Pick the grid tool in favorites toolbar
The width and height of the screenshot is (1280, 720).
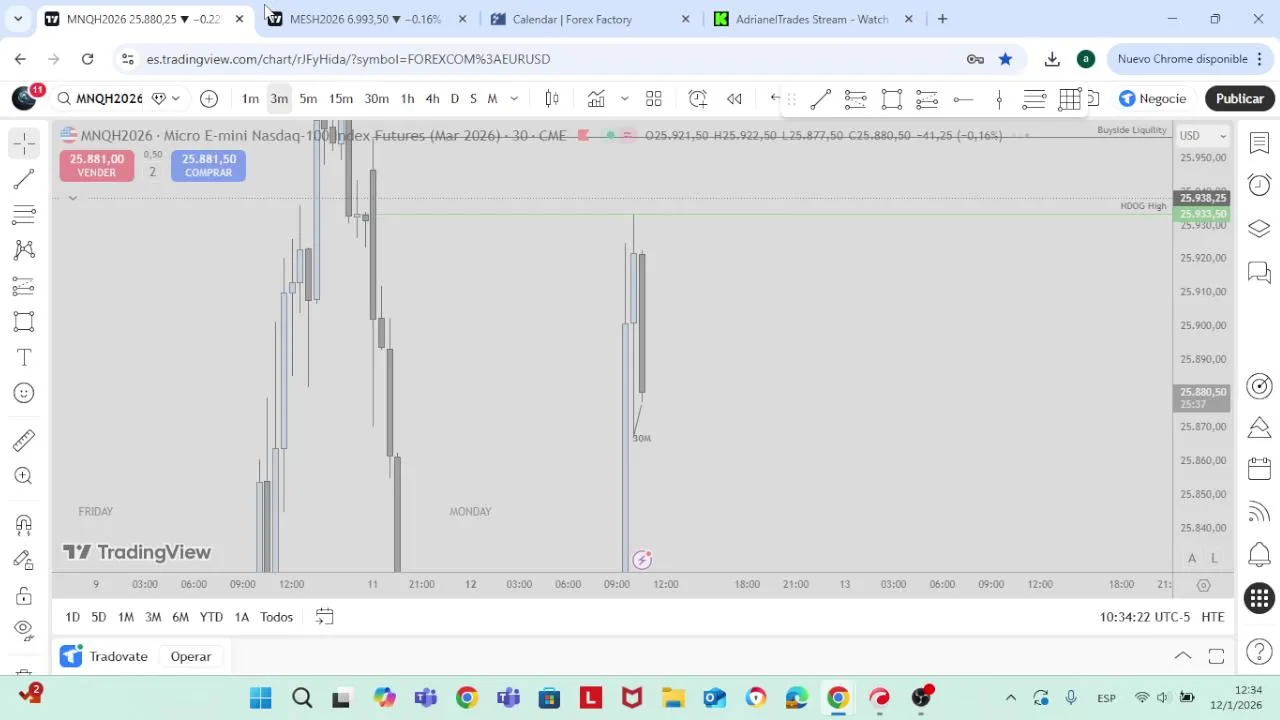click(x=1070, y=99)
